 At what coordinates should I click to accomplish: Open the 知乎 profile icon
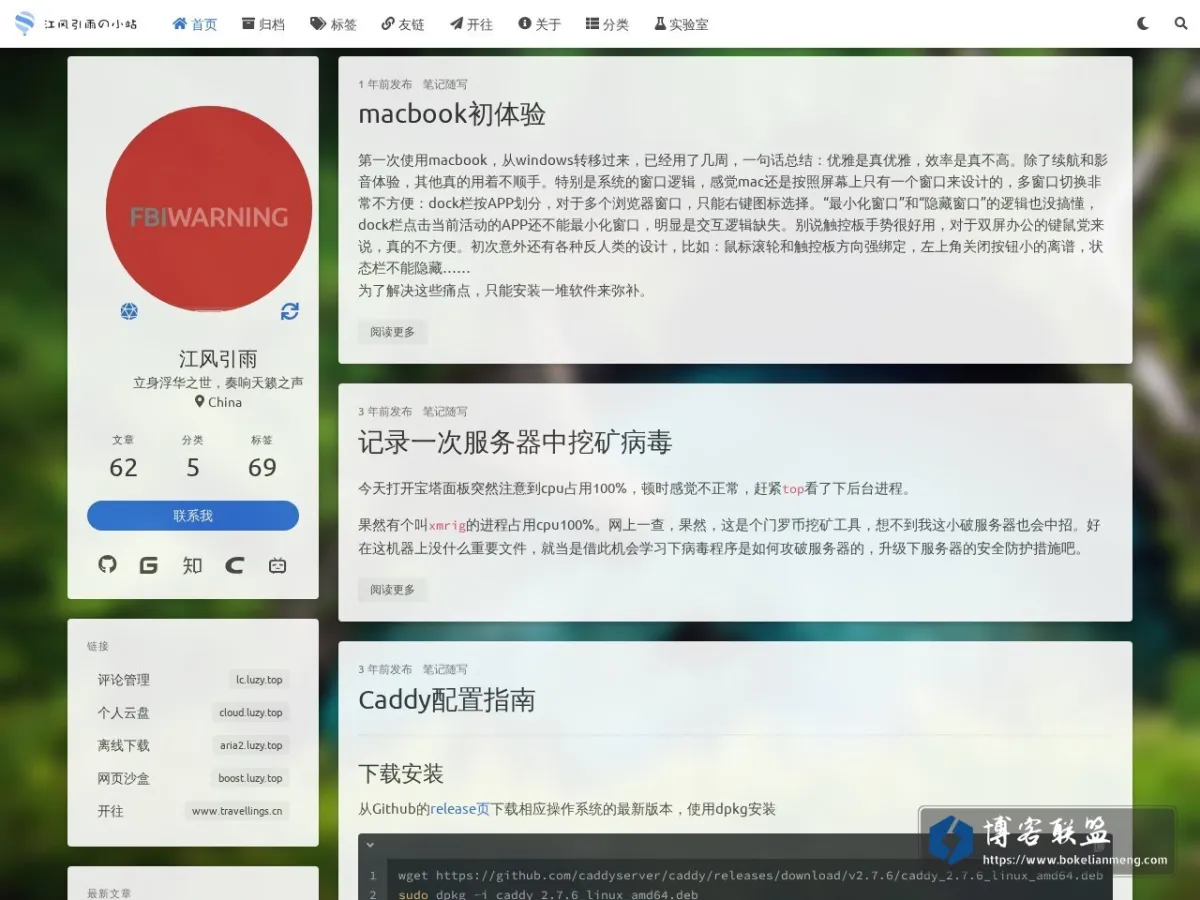click(192, 565)
